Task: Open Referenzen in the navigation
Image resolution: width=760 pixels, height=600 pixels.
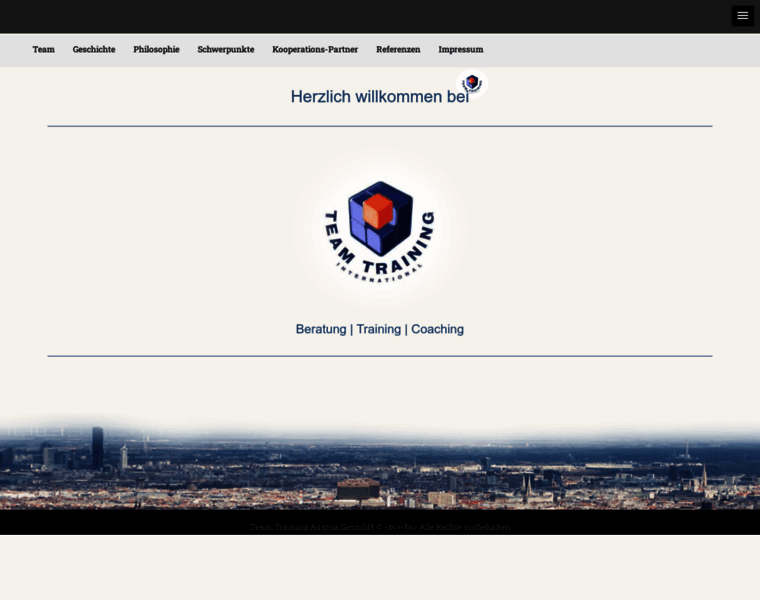Action: pos(398,49)
